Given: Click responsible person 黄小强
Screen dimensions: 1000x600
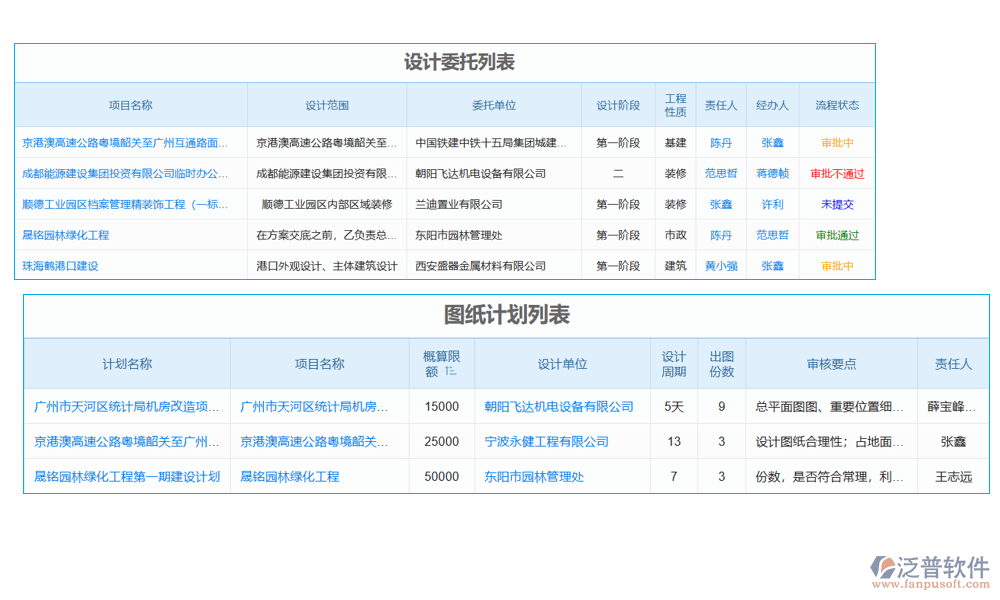Looking at the screenshot, I should click(x=721, y=266).
